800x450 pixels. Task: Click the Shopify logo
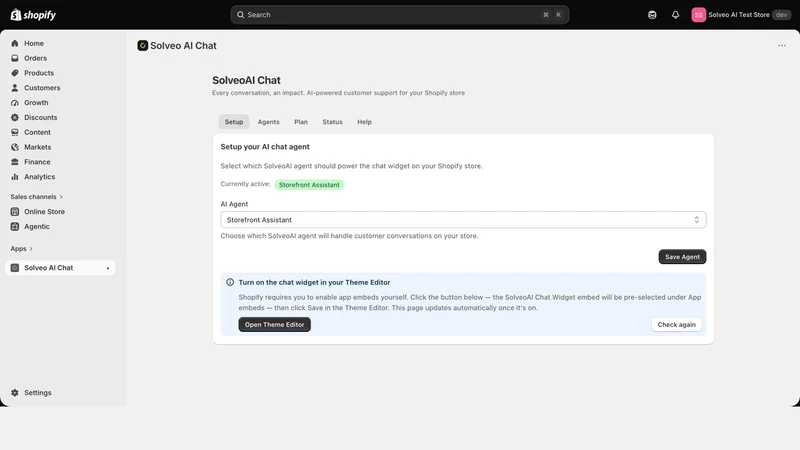tap(33, 15)
